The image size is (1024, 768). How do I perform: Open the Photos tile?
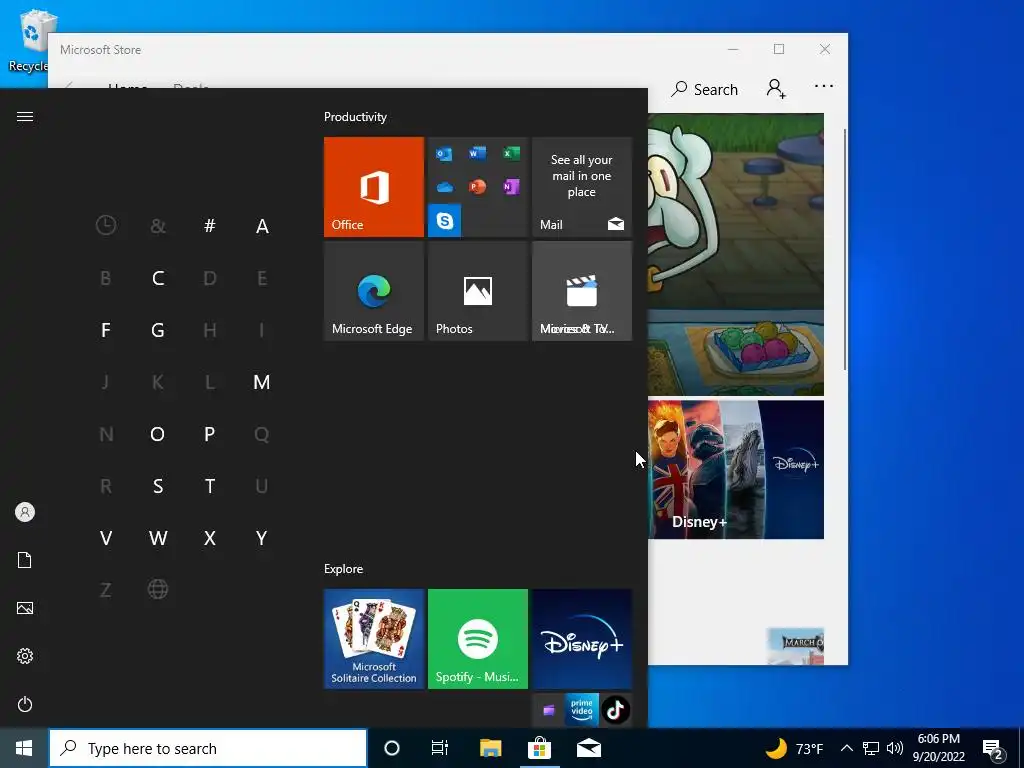[x=477, y=291]
